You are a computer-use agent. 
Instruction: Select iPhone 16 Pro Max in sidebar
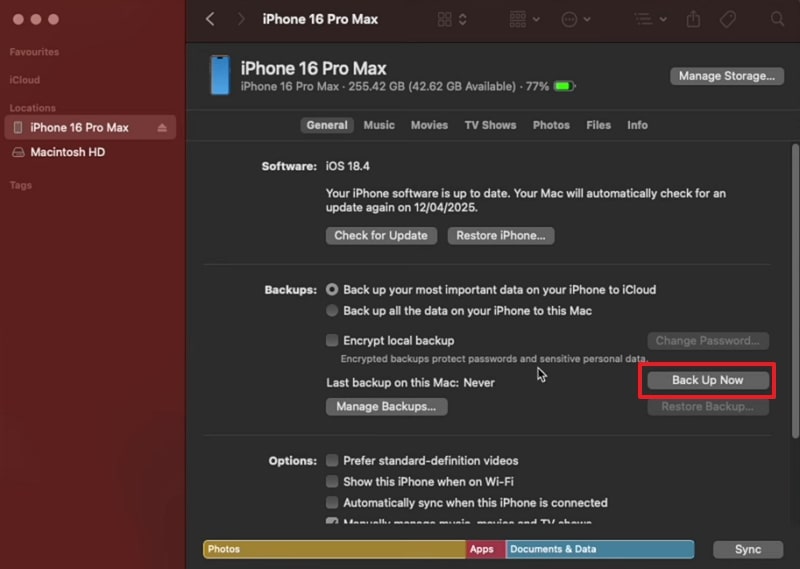pos(90,128)
